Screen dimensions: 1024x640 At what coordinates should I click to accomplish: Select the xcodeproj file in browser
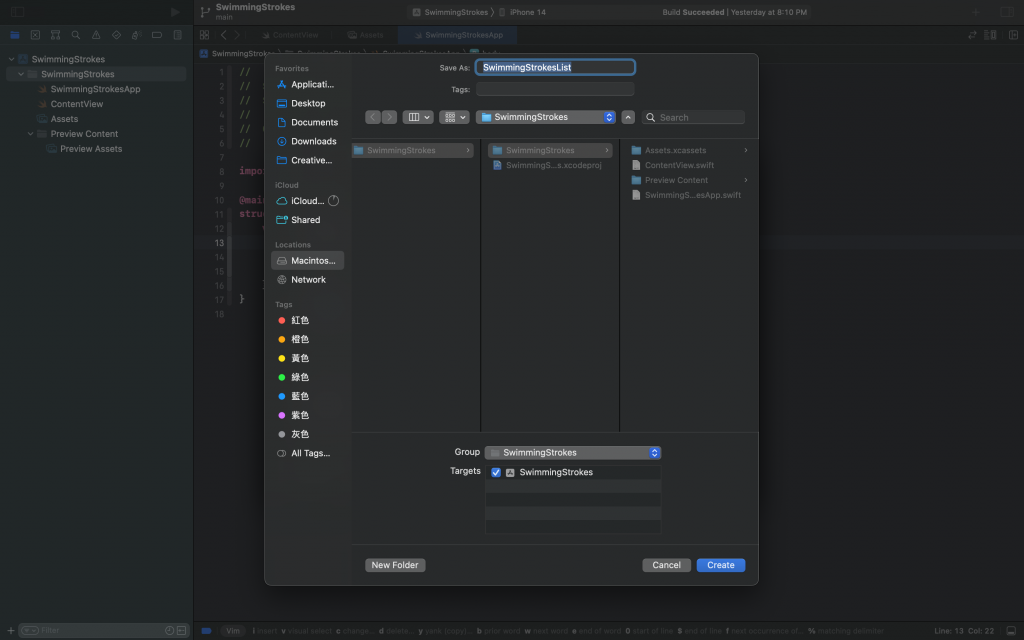tap(550, 165)
